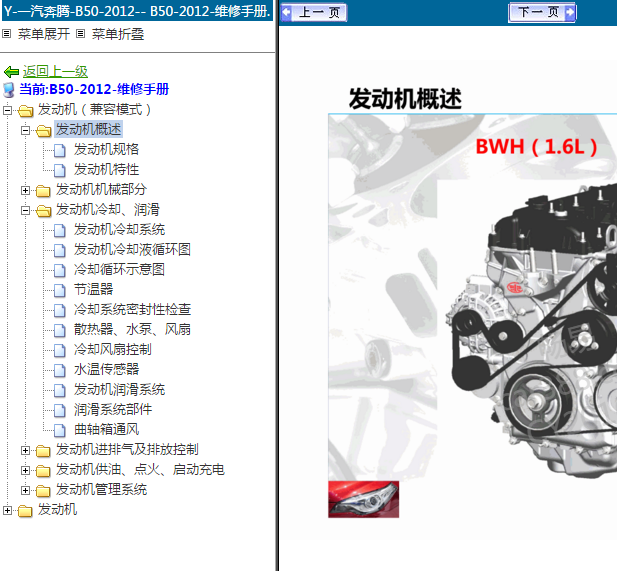The width and height of the screenshot is (617, 571).
Task: Open the 发动机润滑系统 page
Action: tap(119, 389)
